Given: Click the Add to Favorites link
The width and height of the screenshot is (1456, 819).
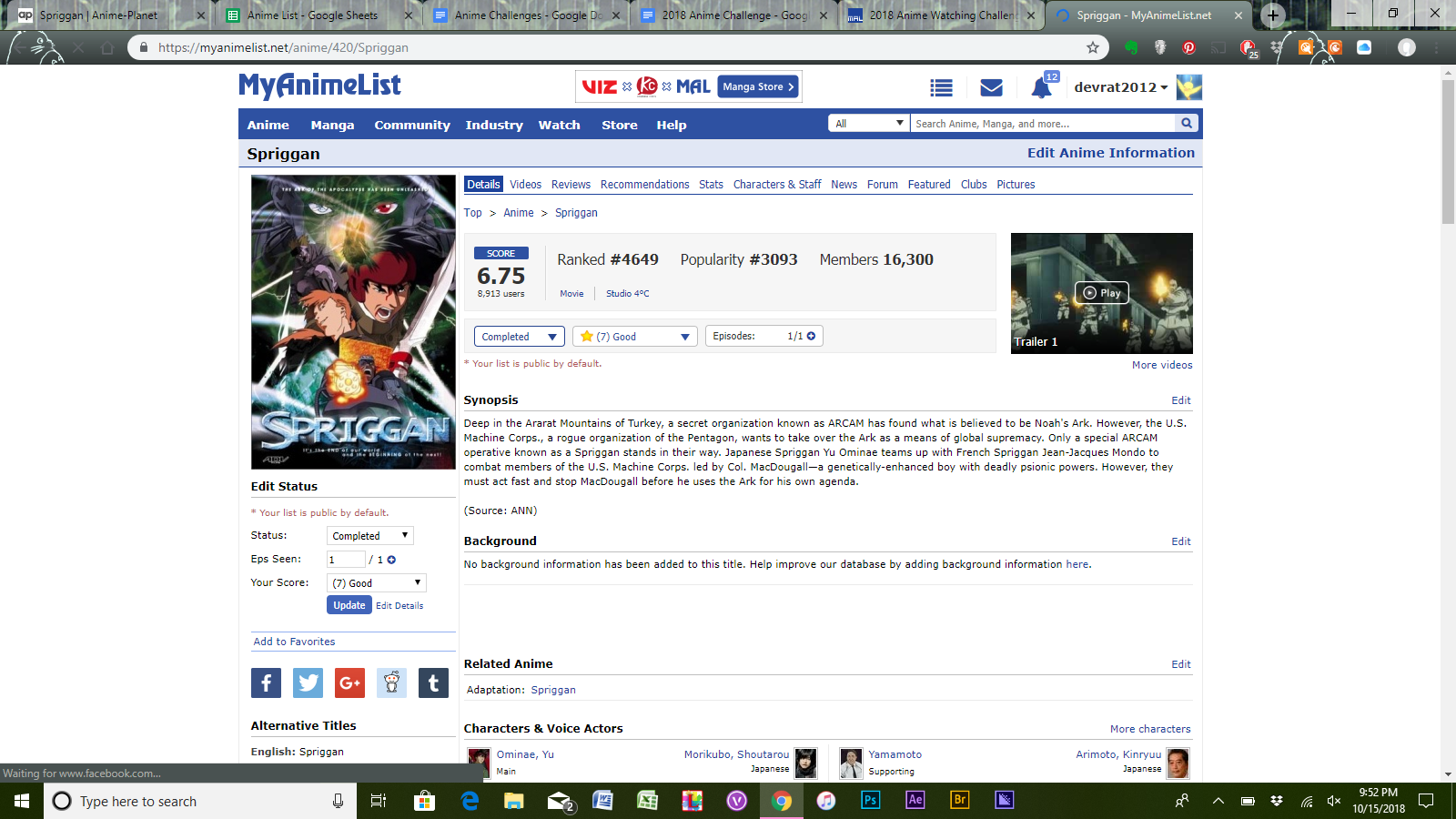Looking at the screenshot, I should (294, 642).
